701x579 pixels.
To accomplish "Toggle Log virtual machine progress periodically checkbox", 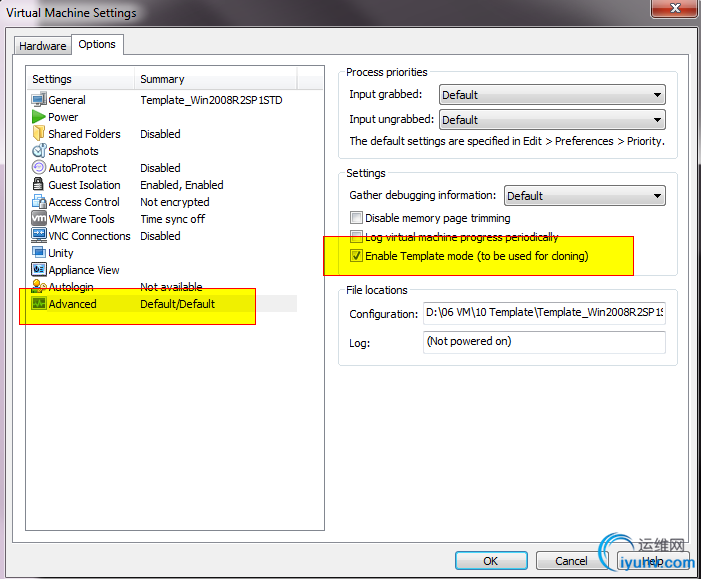I will pos(356,237).
